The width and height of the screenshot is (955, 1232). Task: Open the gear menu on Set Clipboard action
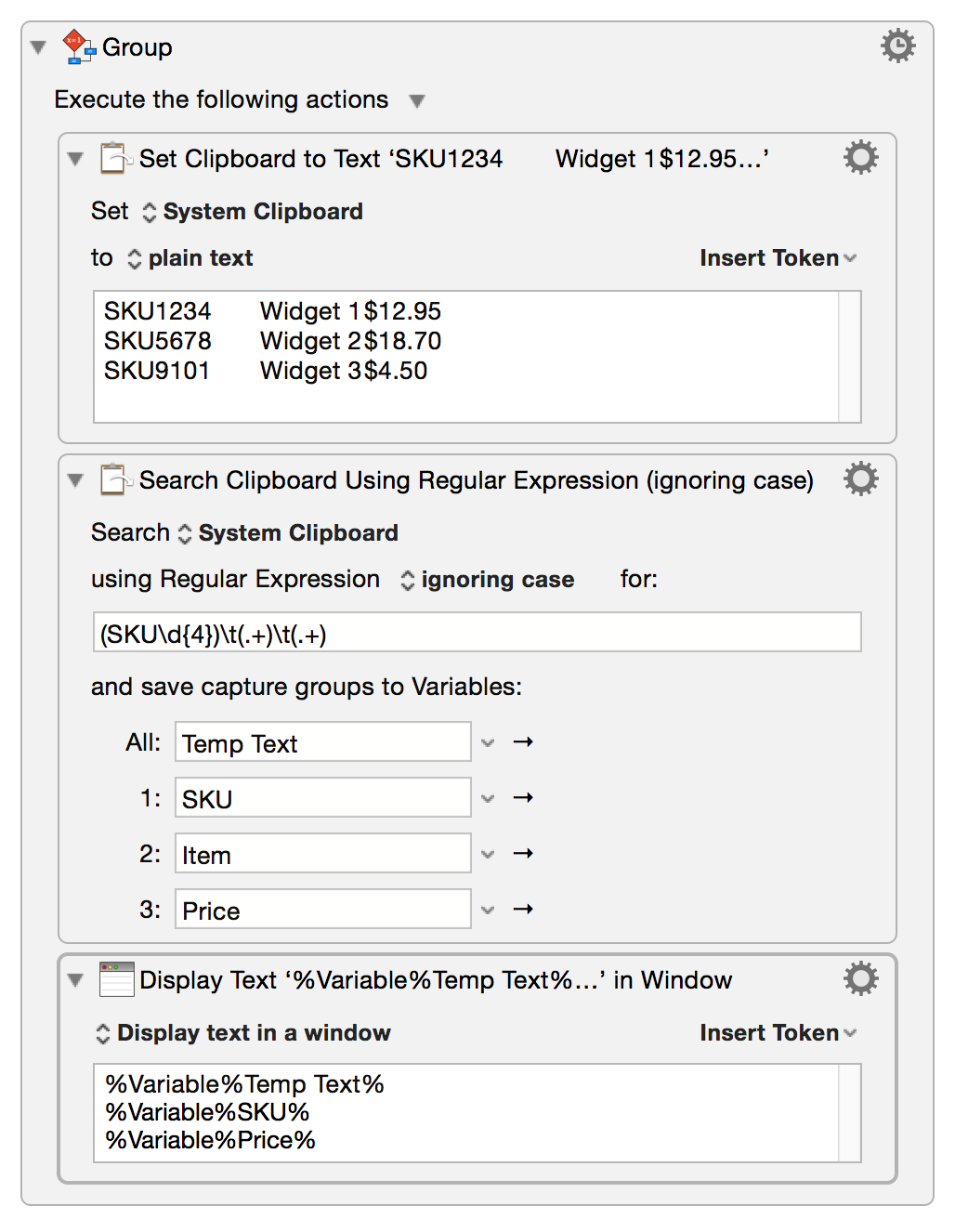tap(859, 158)
